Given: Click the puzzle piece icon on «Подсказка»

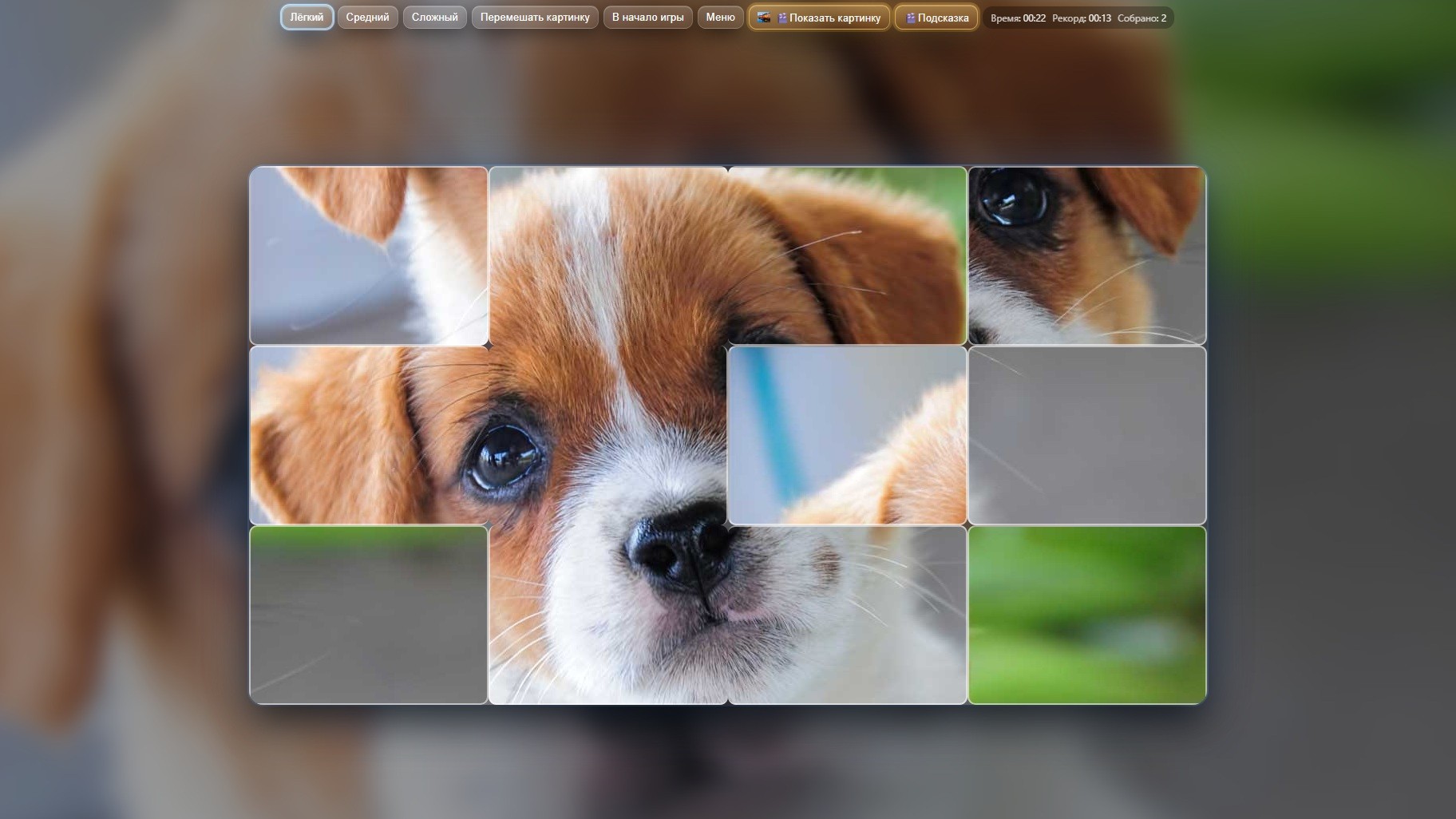Looking at the screenshot, I should point(910,17).
